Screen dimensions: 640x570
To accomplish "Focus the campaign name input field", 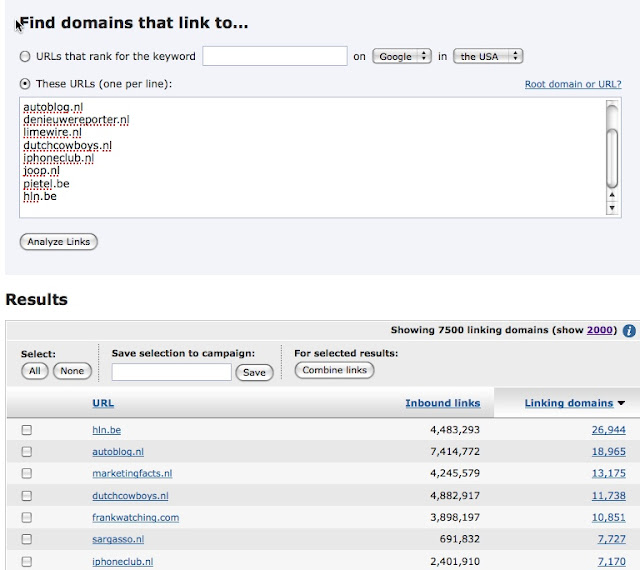I will coord(171,372).
